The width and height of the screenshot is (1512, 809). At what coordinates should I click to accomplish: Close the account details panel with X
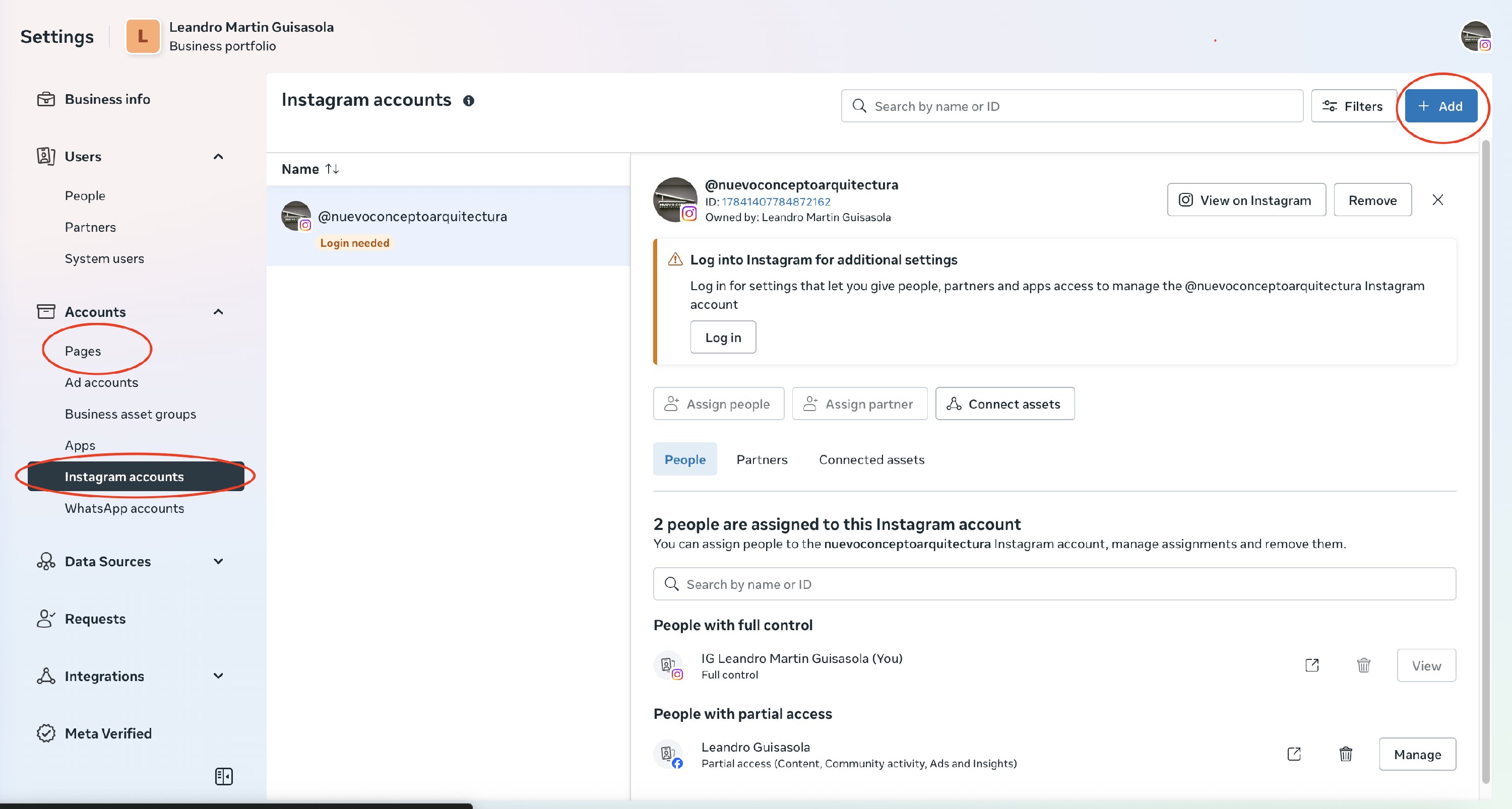[x=1437, y=200]
